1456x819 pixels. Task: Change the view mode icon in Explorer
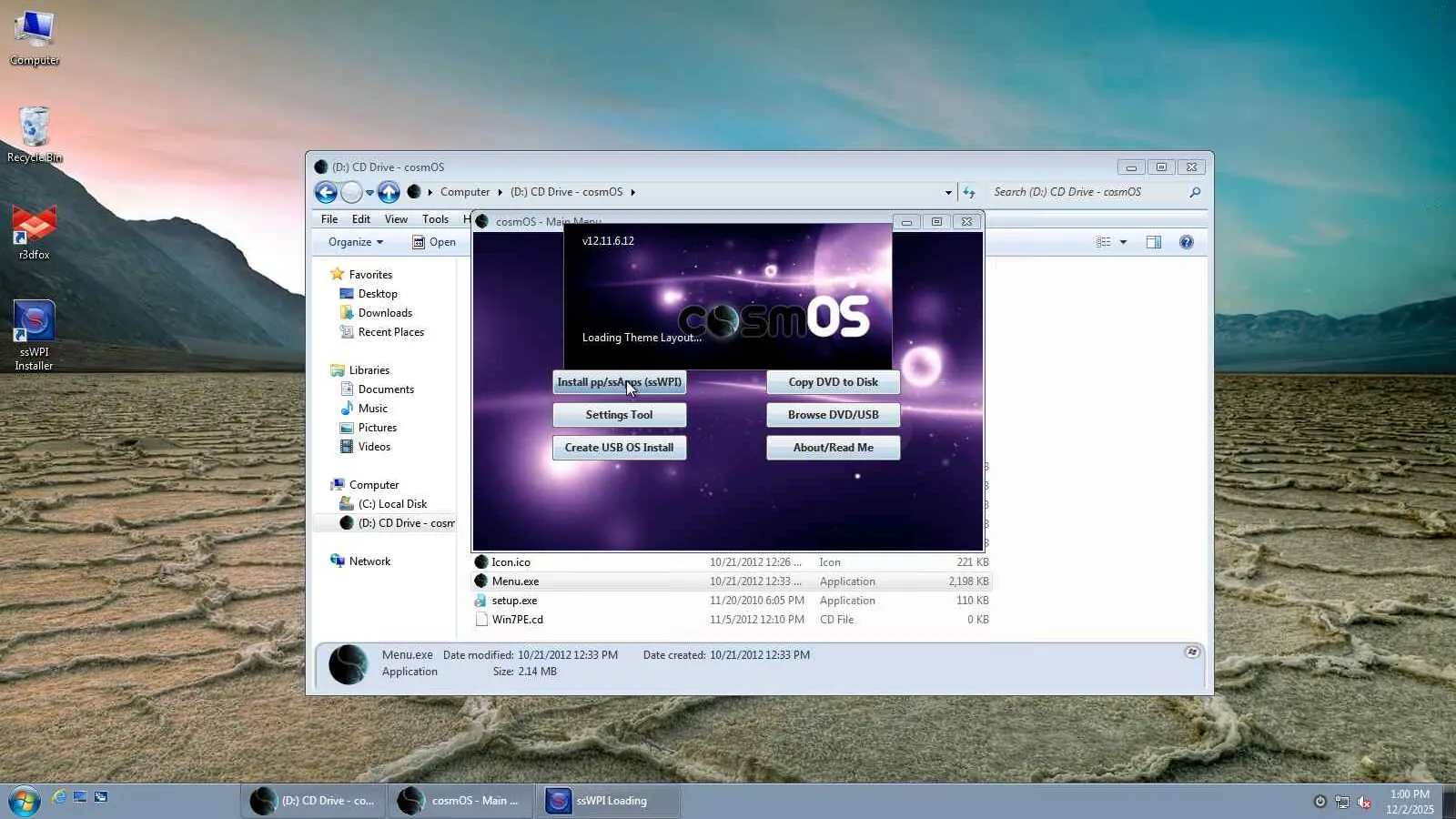pyautogui.click(x=1104, y=242)
